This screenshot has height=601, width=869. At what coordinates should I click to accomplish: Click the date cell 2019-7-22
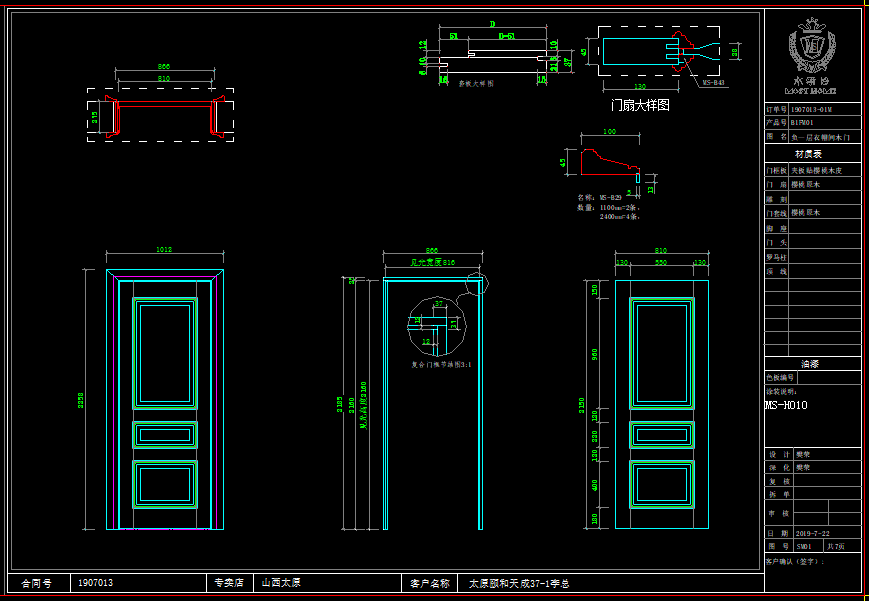point(811,534)
